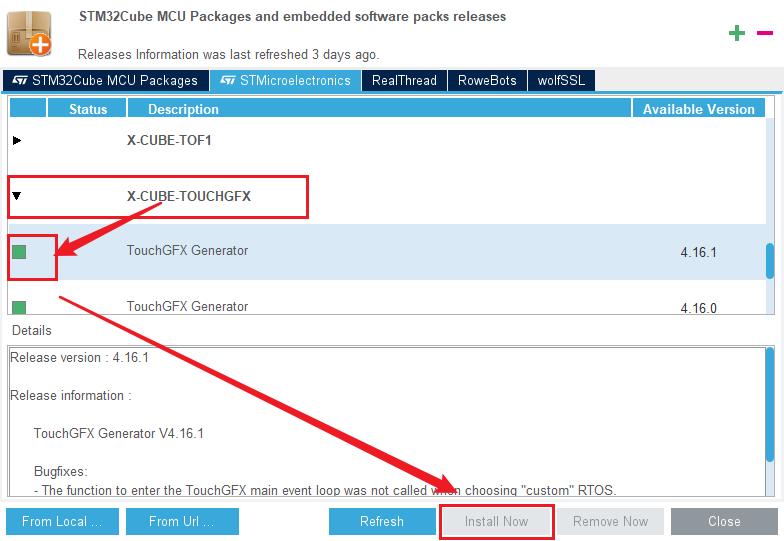Click the Refresh button
The image size is (784, 541).
[382, 522]
